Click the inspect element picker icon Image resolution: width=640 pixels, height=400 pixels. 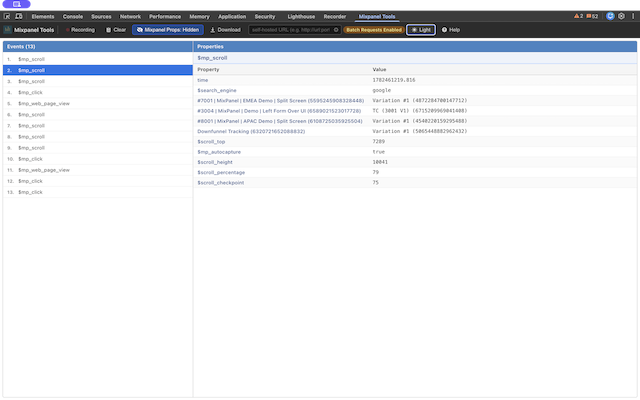tap(7, 16)
